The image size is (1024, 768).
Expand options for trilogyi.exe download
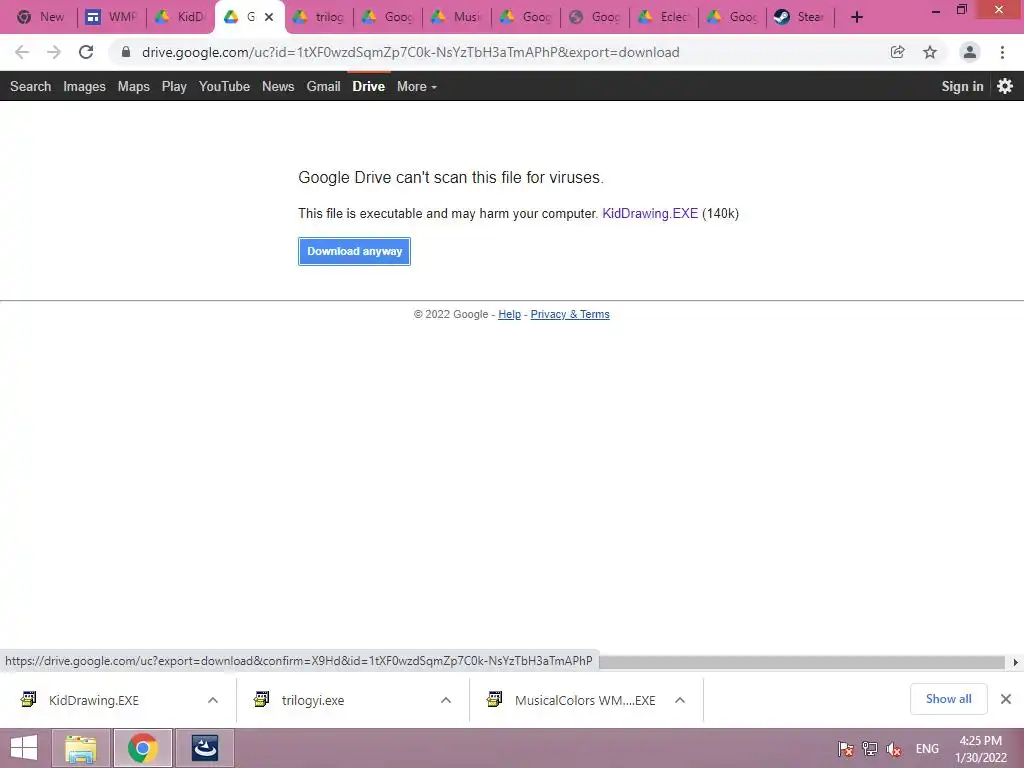(x=446, y=700)
